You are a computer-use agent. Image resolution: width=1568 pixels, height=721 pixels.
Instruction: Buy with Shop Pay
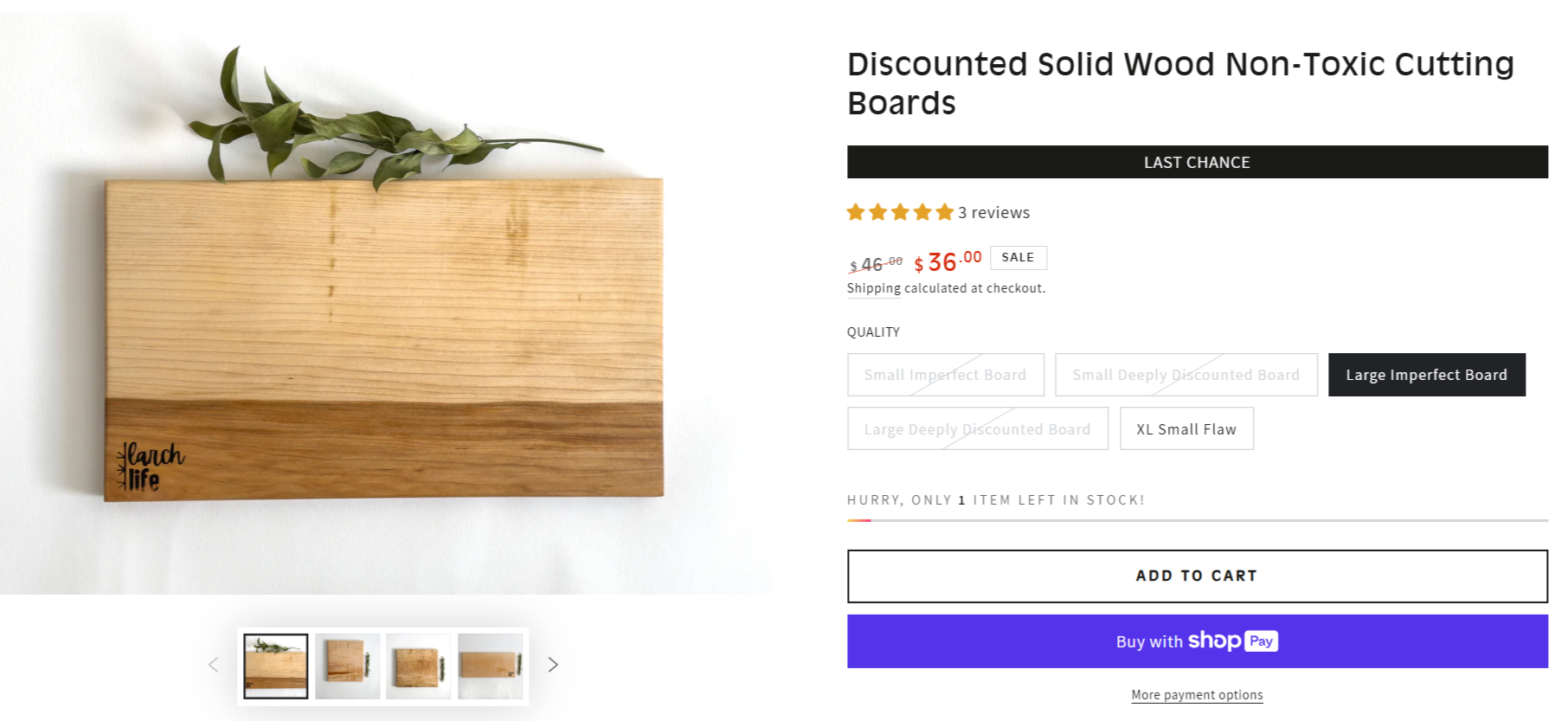point(1197,641)
